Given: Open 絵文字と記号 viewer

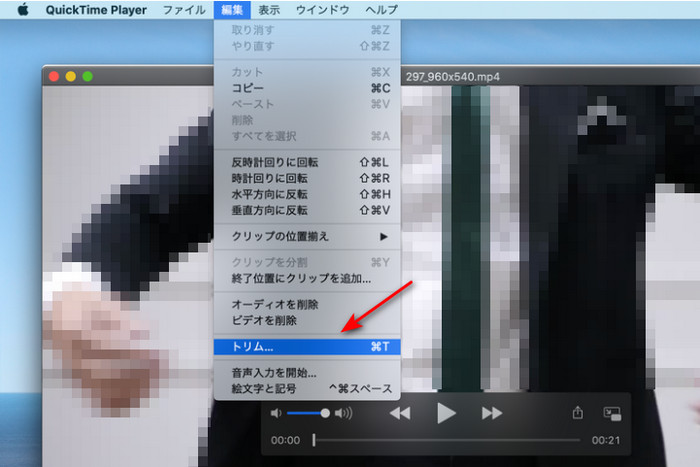Looking at the screenshot, I should coord(307,388).
